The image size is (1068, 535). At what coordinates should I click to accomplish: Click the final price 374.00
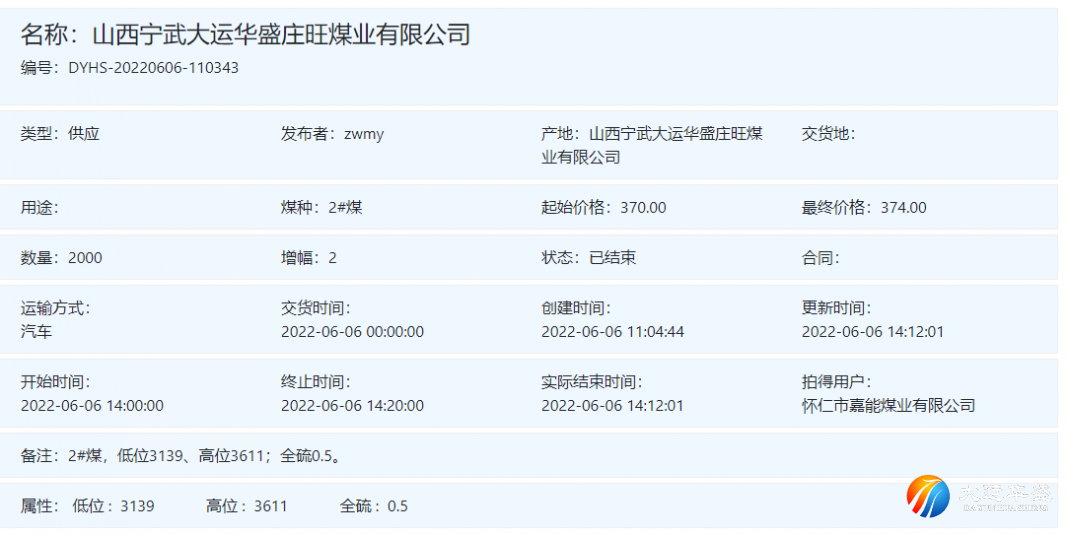click(x=903, y=208)
